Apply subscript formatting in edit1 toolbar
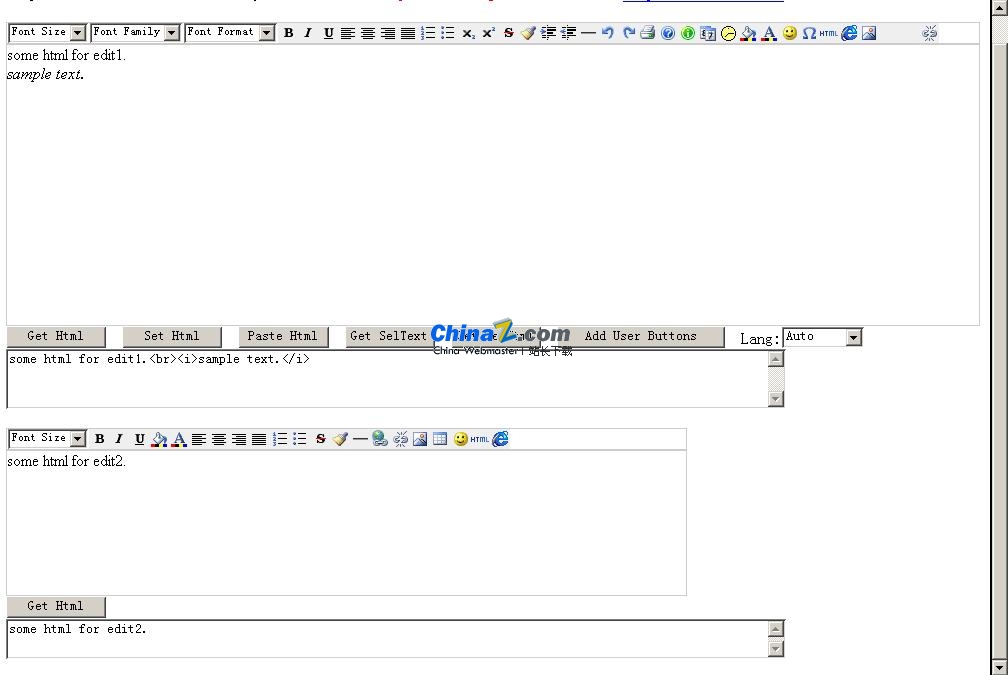 click(x=468, y=33)
